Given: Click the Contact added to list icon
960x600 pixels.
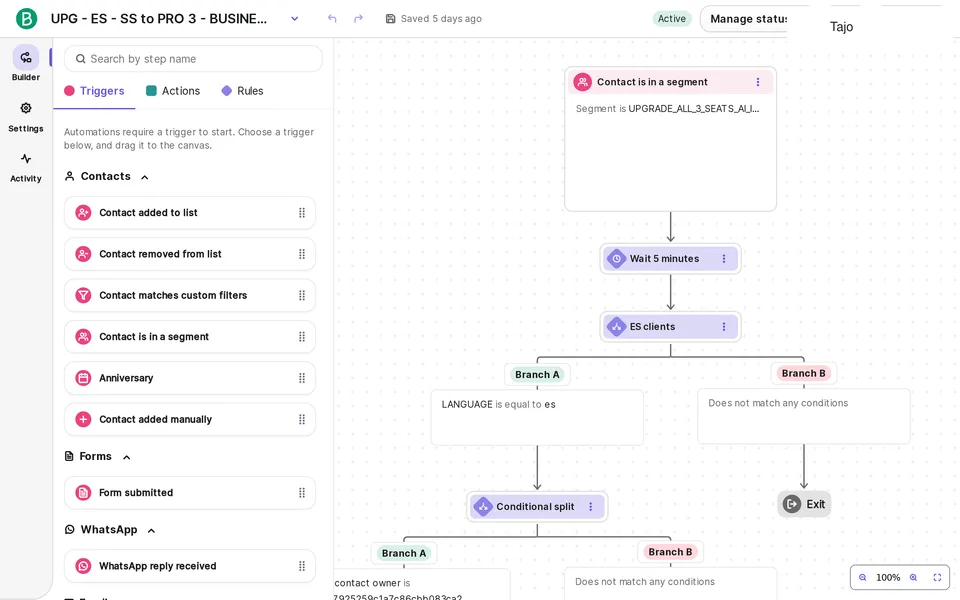Looking at the screenshot, I should point(83,212).
